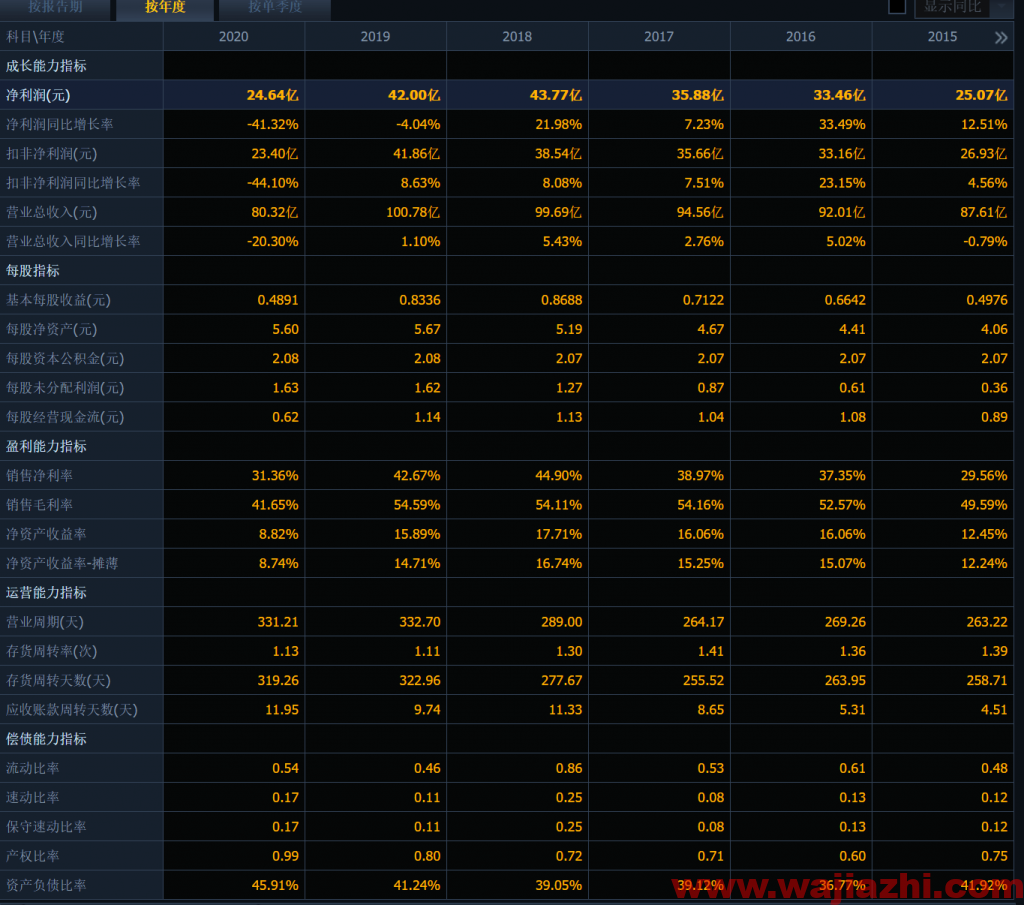The image size is (1024, 905).
Task: Click the revenue growth cell -20.30%
Action: point(272,242)
